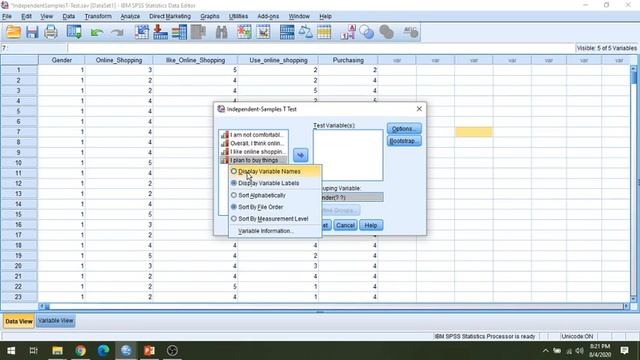Click the Windows Start button
Viewport: 640px width, 360px height.
11,351
